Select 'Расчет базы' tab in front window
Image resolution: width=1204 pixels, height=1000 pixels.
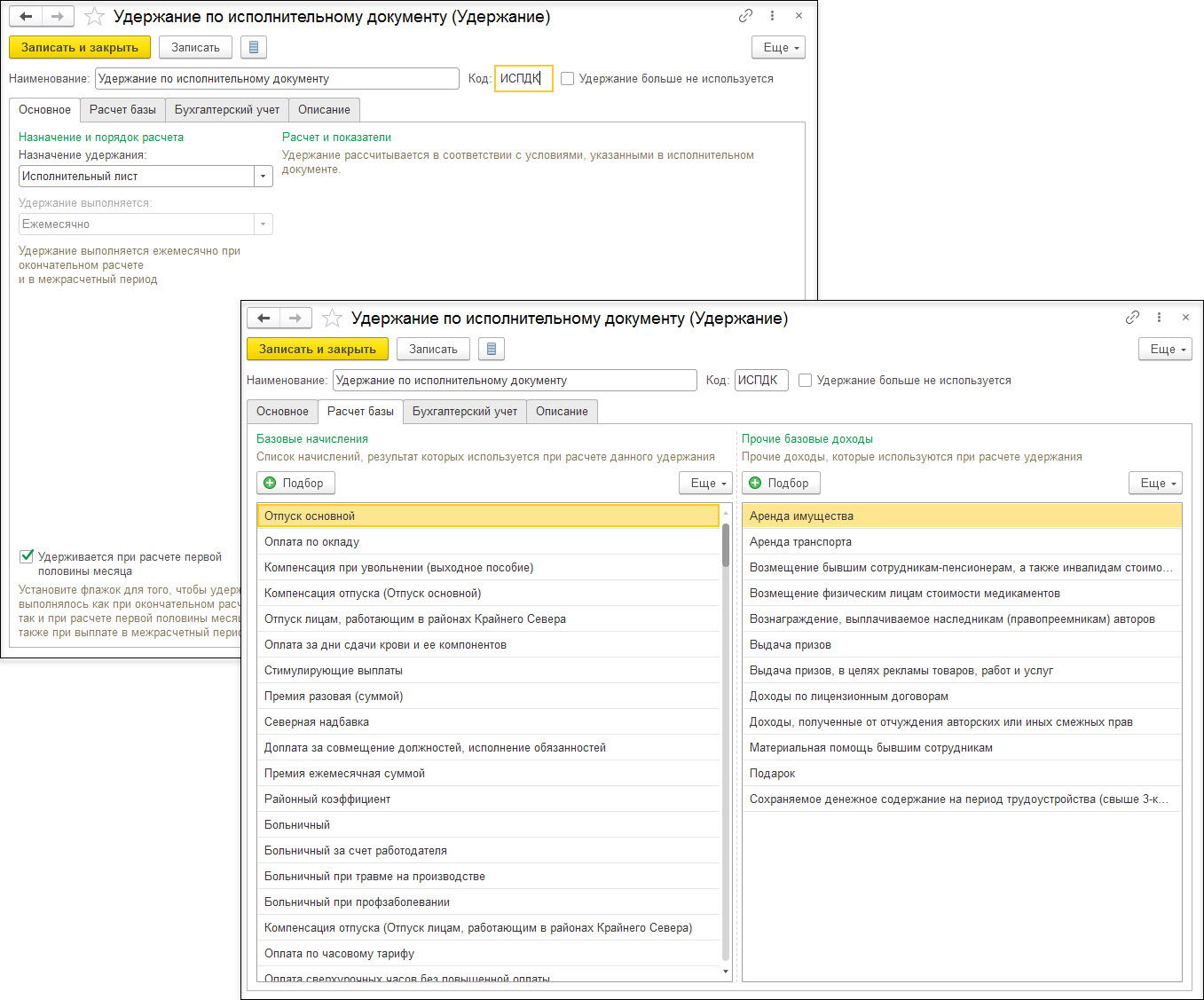[x=360, y=412]
